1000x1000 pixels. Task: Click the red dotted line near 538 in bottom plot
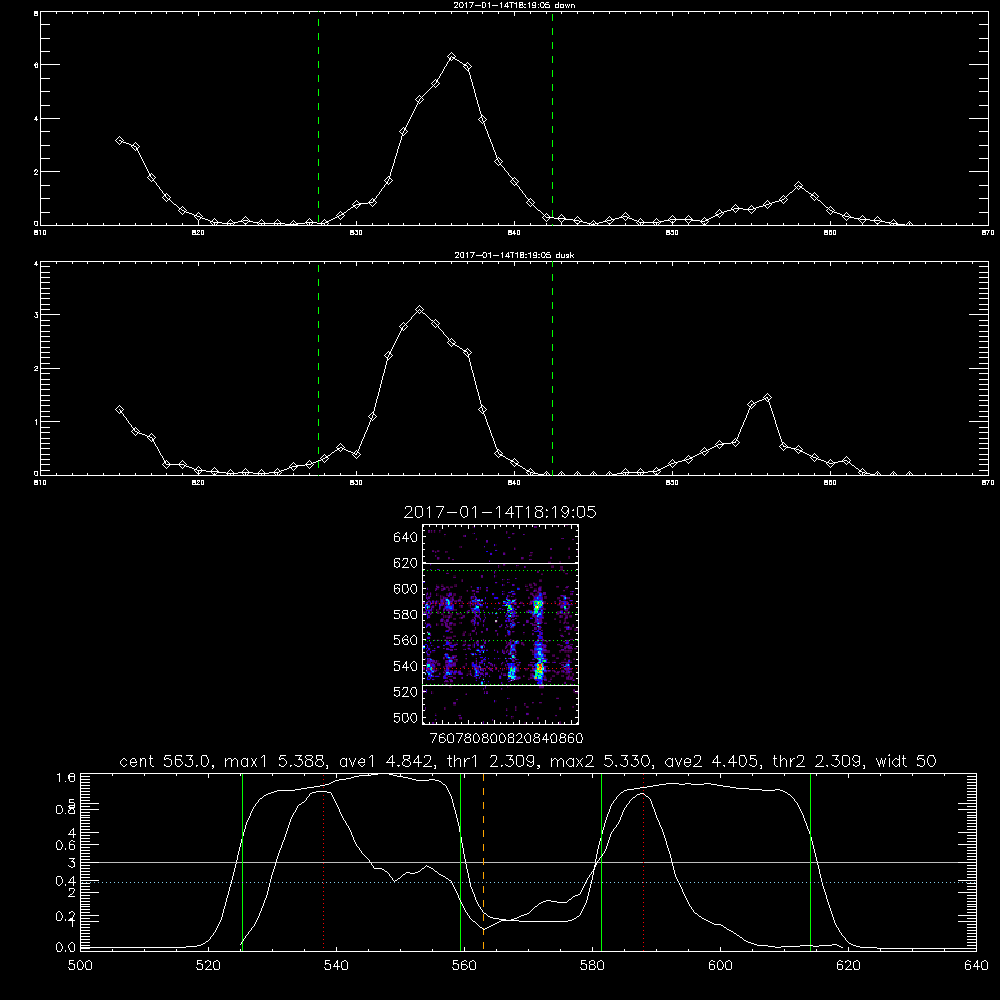323,862
